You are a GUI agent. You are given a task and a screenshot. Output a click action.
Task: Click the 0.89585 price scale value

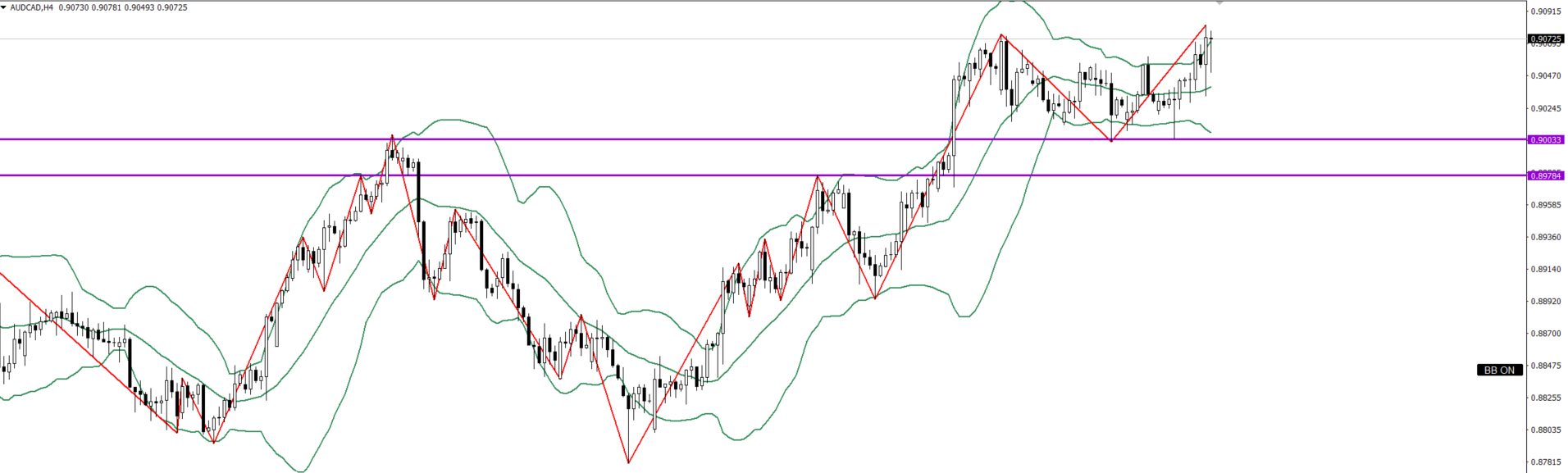(1545, 204)
